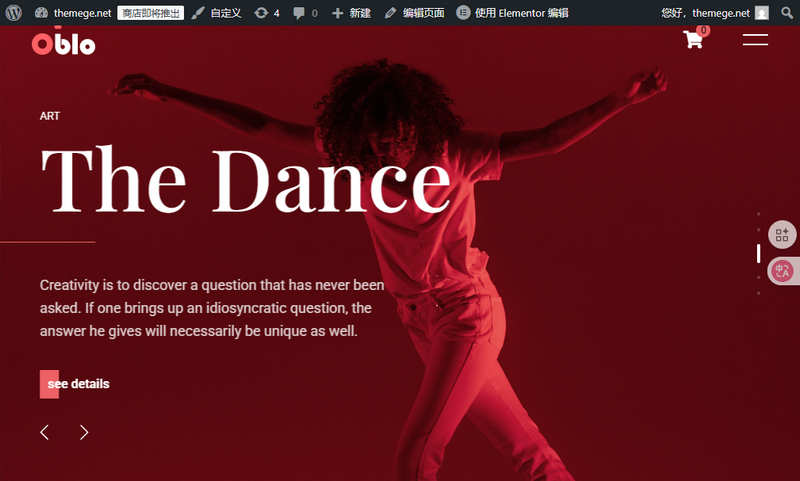Click the floating grid apps widget
800x481 pixels.
(x=782, y=235)
